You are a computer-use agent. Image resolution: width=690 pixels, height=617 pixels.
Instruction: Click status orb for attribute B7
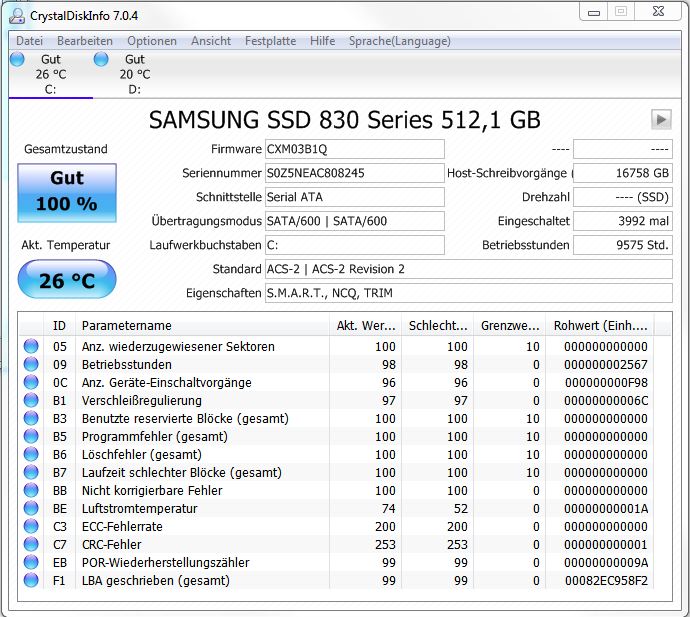[x=31, y=472]
